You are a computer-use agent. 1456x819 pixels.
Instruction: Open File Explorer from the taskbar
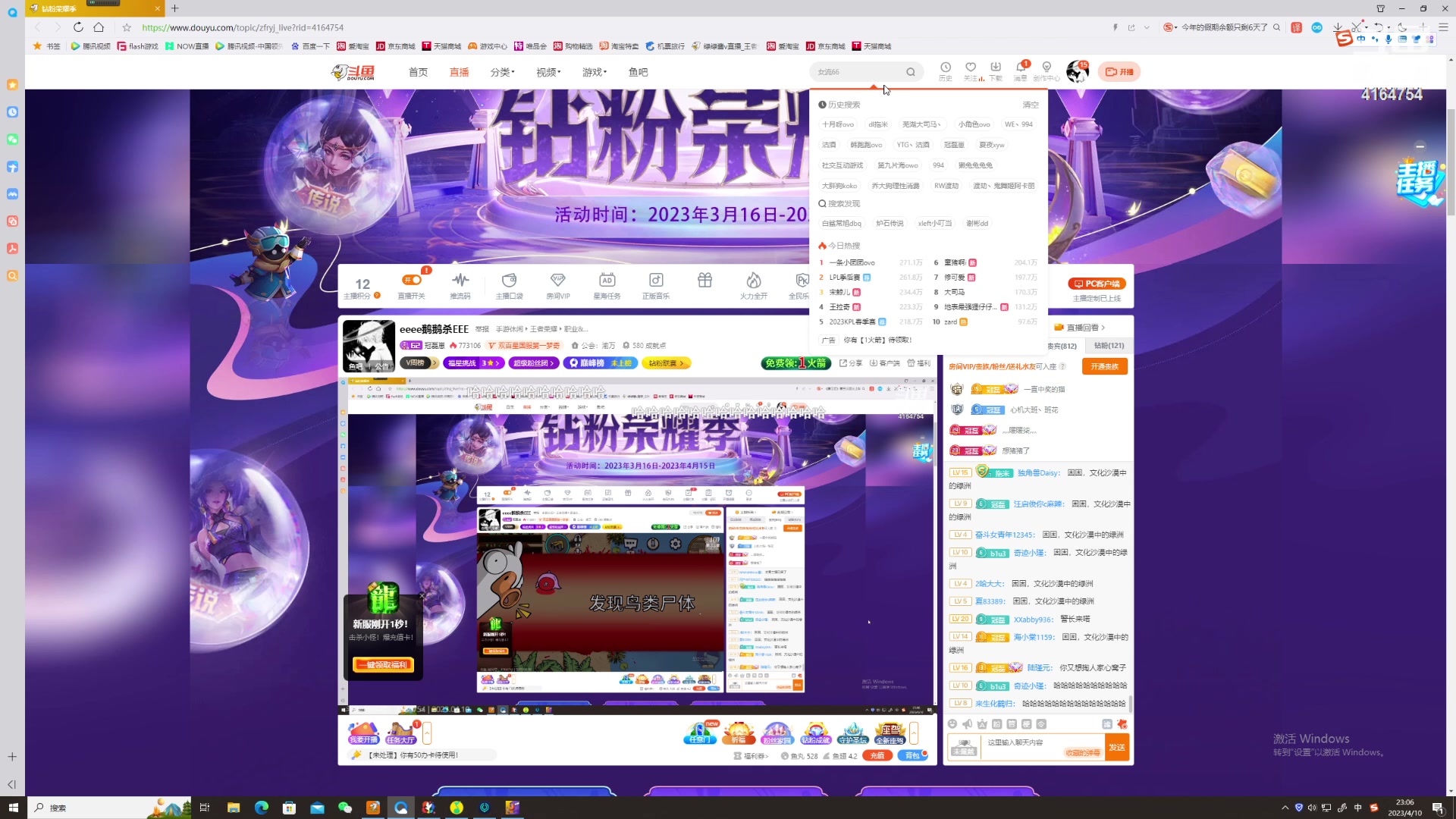(234, 808)
